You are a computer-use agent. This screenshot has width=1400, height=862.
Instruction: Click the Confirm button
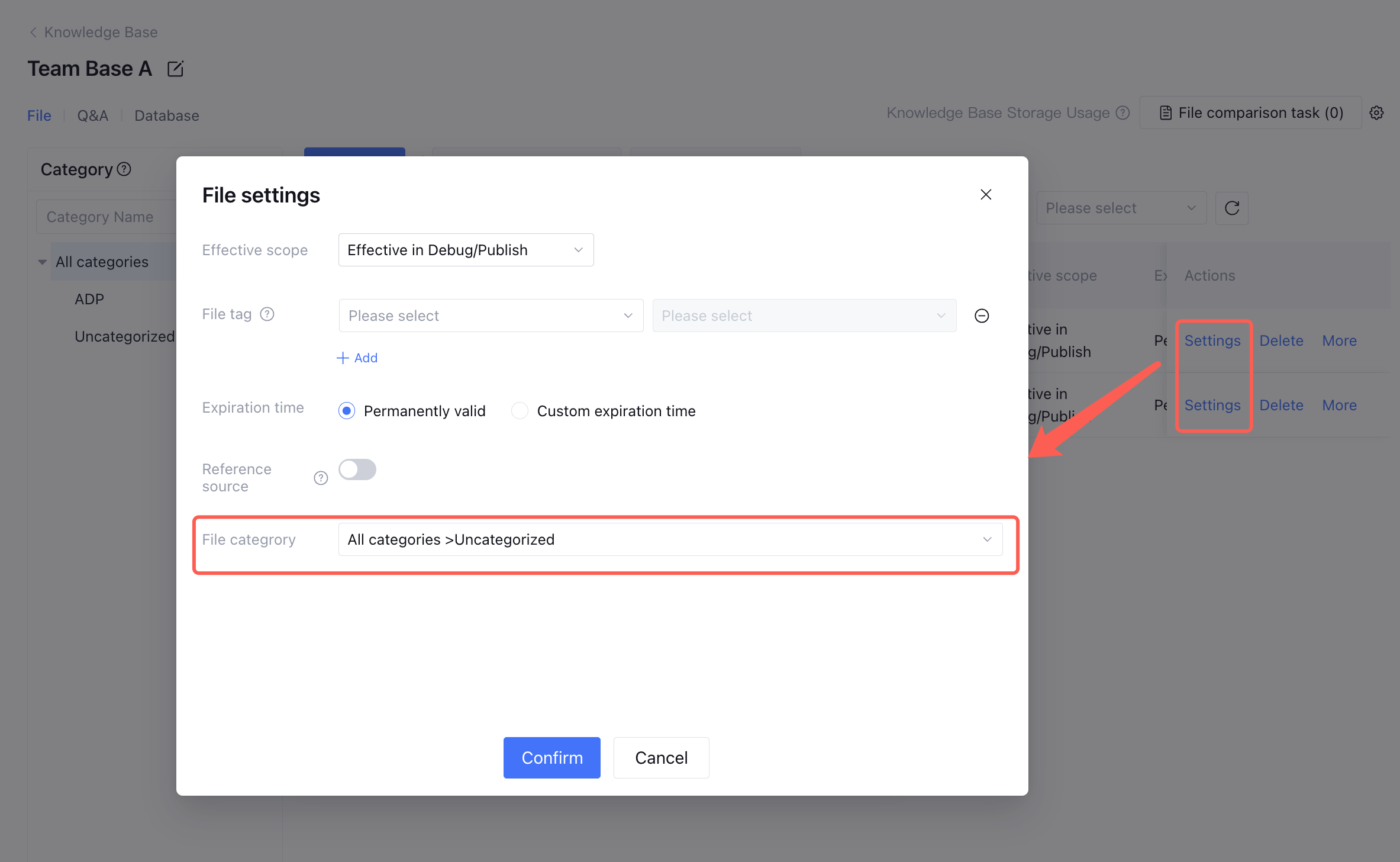click(551, 758)
